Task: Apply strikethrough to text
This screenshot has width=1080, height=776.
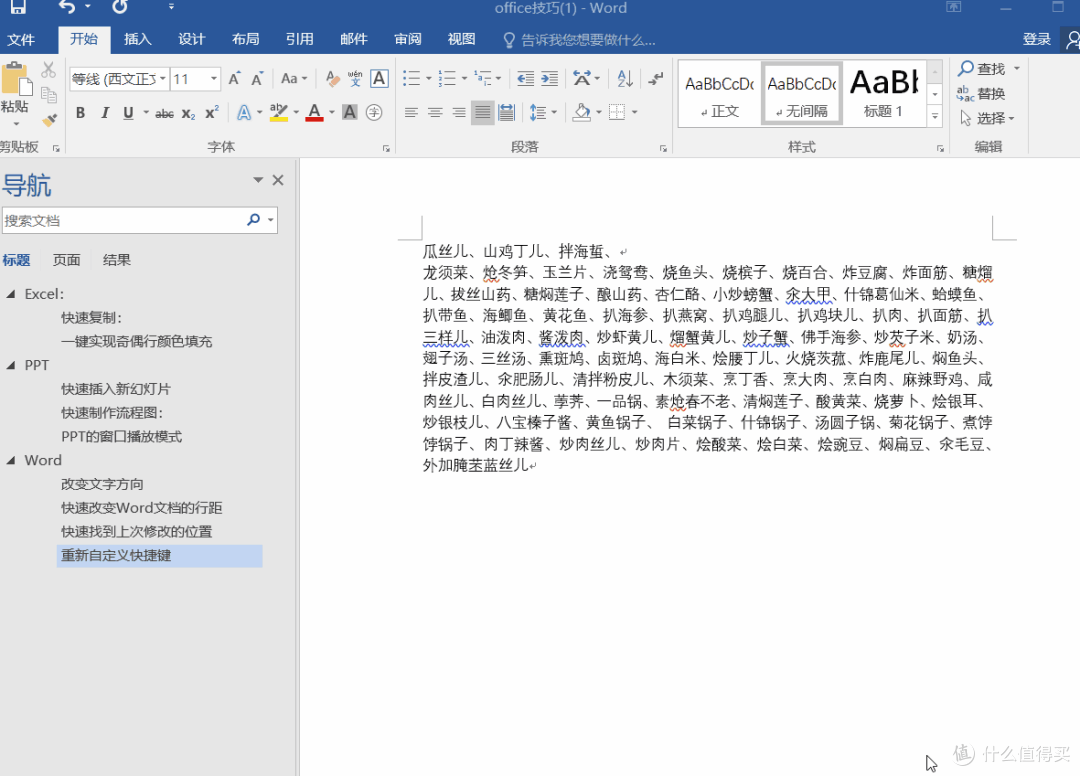Action: 165,113
